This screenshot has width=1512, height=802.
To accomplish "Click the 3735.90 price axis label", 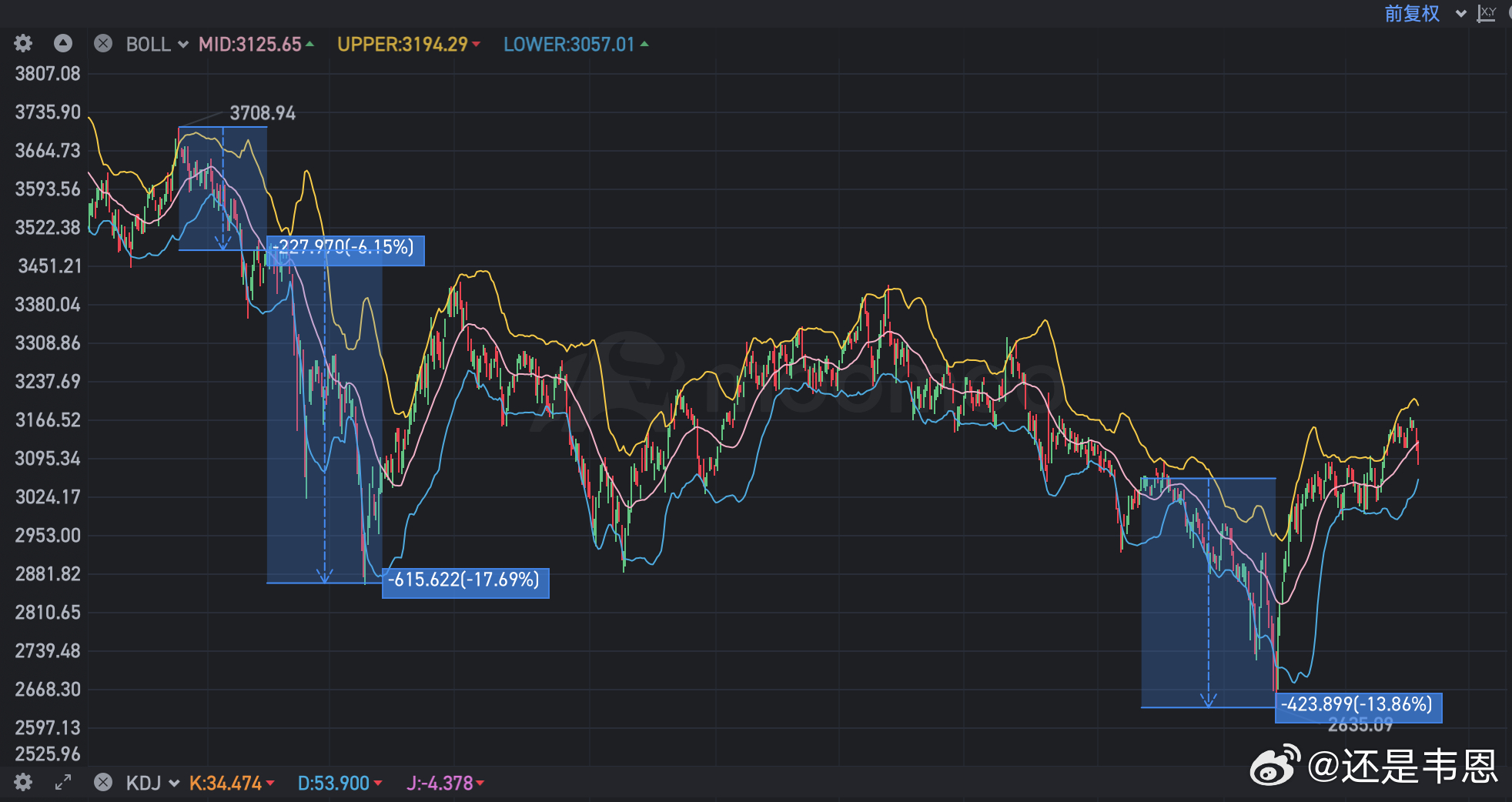I will (x=48, y=112).
